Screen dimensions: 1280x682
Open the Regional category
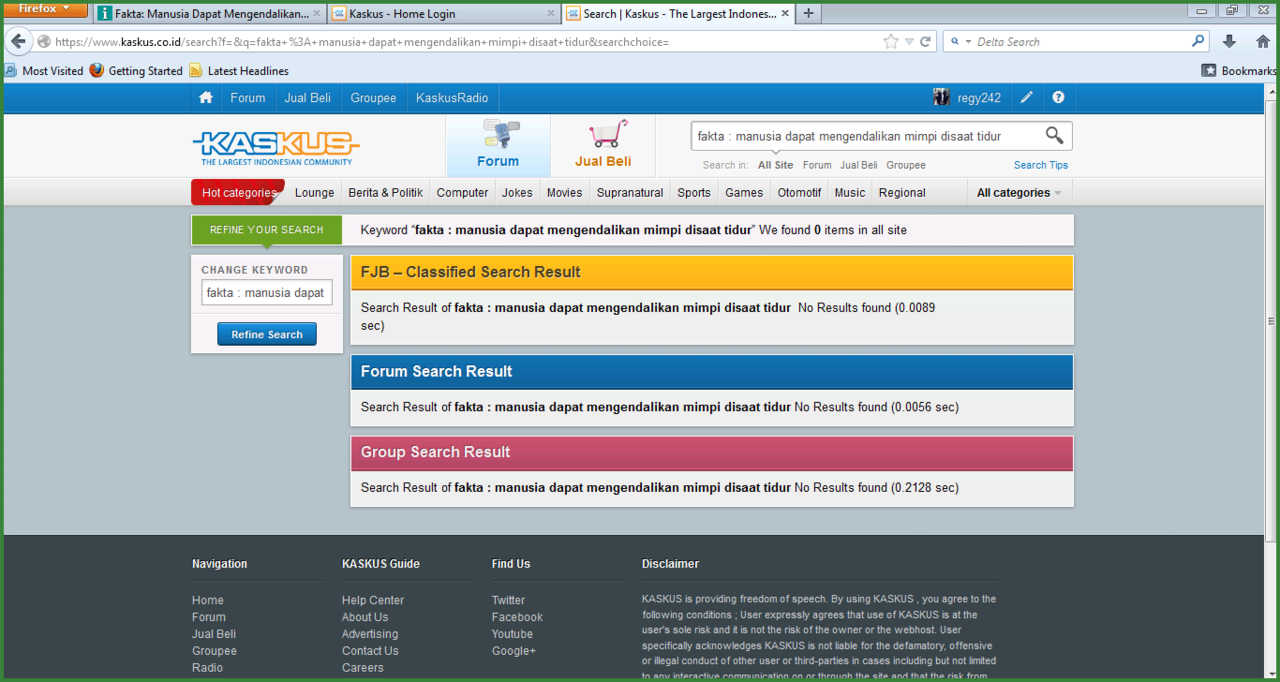pos(903,193)
